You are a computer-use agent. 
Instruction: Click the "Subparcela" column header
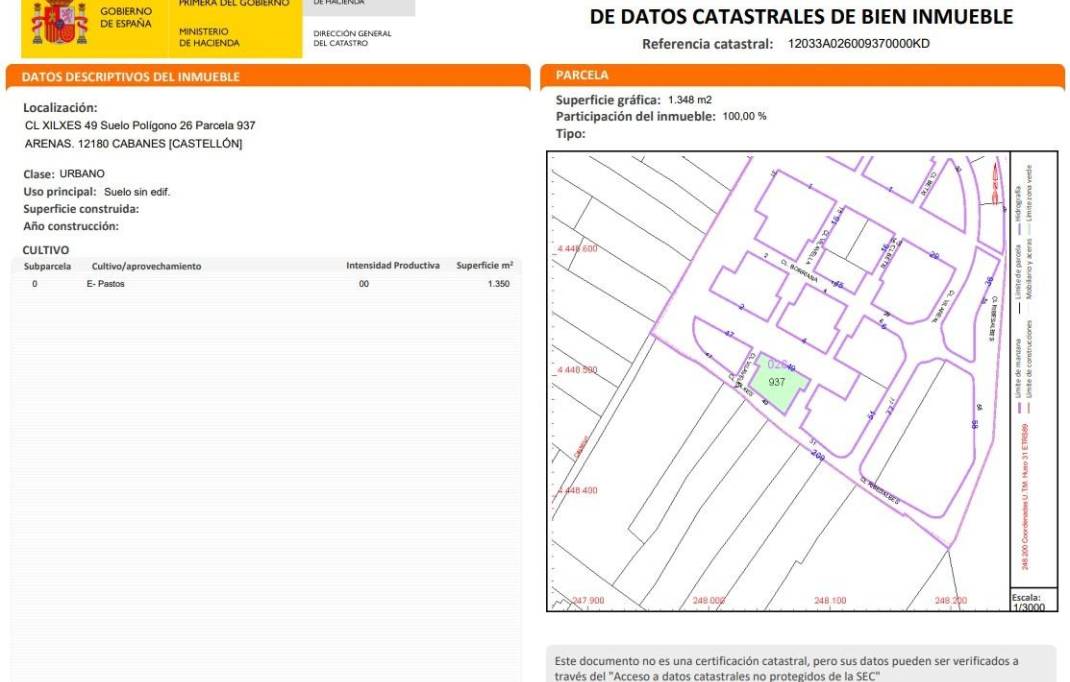(47, 266)
